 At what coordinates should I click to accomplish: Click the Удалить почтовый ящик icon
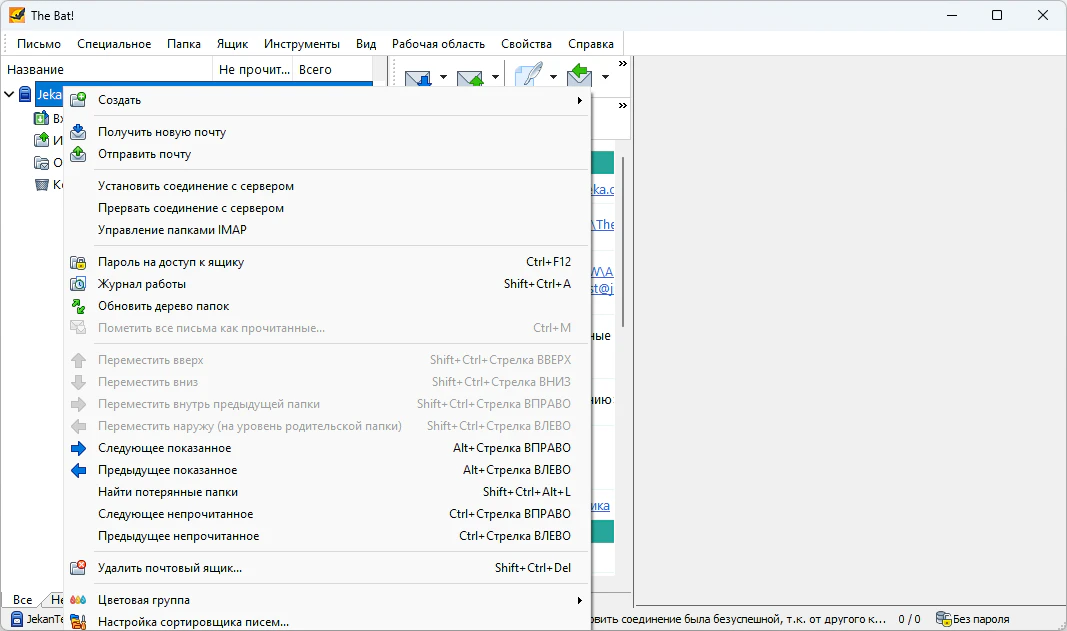[x=78, y=568]
